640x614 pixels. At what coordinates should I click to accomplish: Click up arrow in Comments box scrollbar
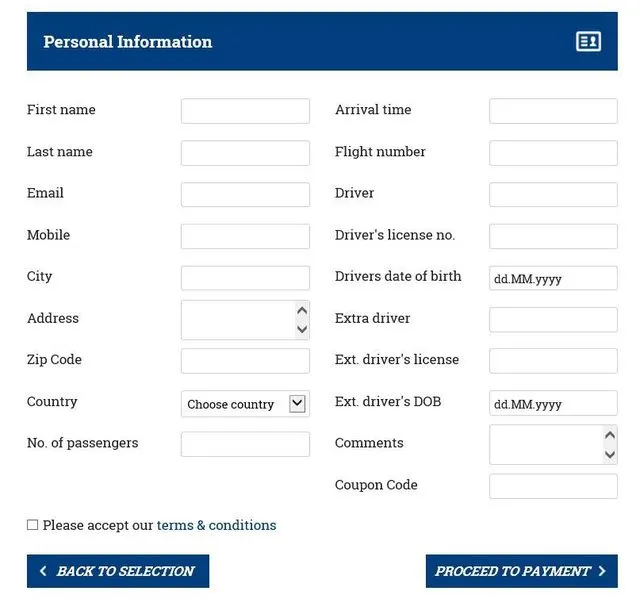tap(610, 436)
